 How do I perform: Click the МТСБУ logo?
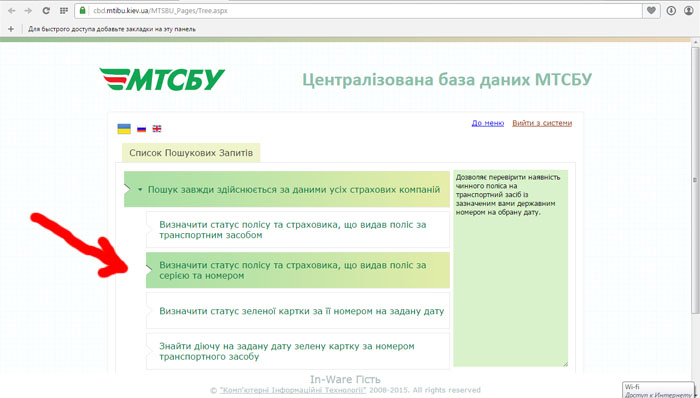point(162,79)
